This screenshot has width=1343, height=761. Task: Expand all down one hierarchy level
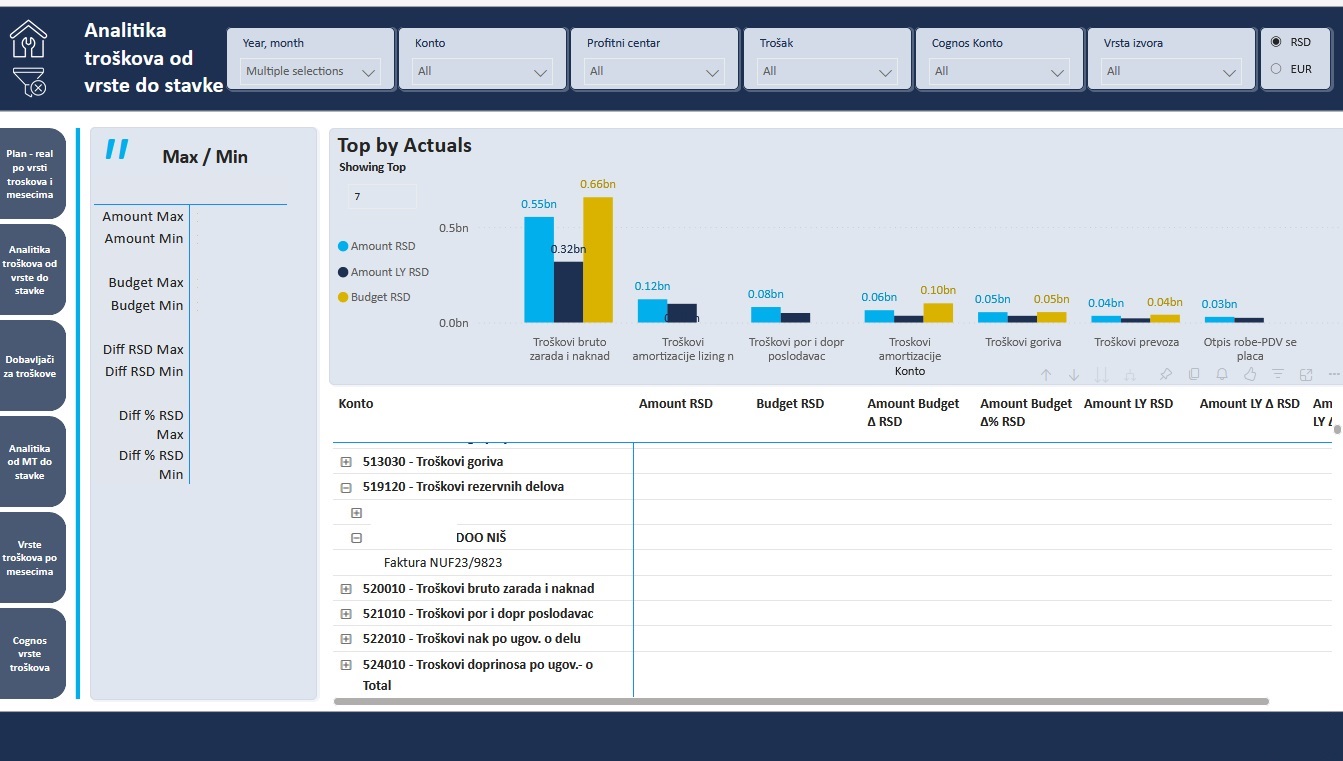click(1130, 375)
